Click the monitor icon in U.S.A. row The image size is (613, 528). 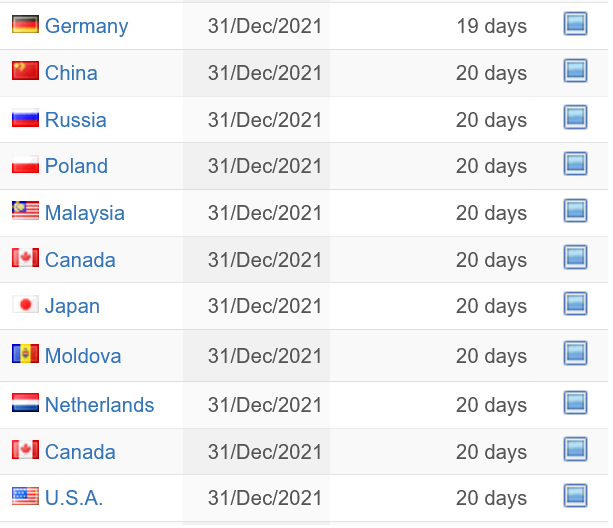click(575, 496)
